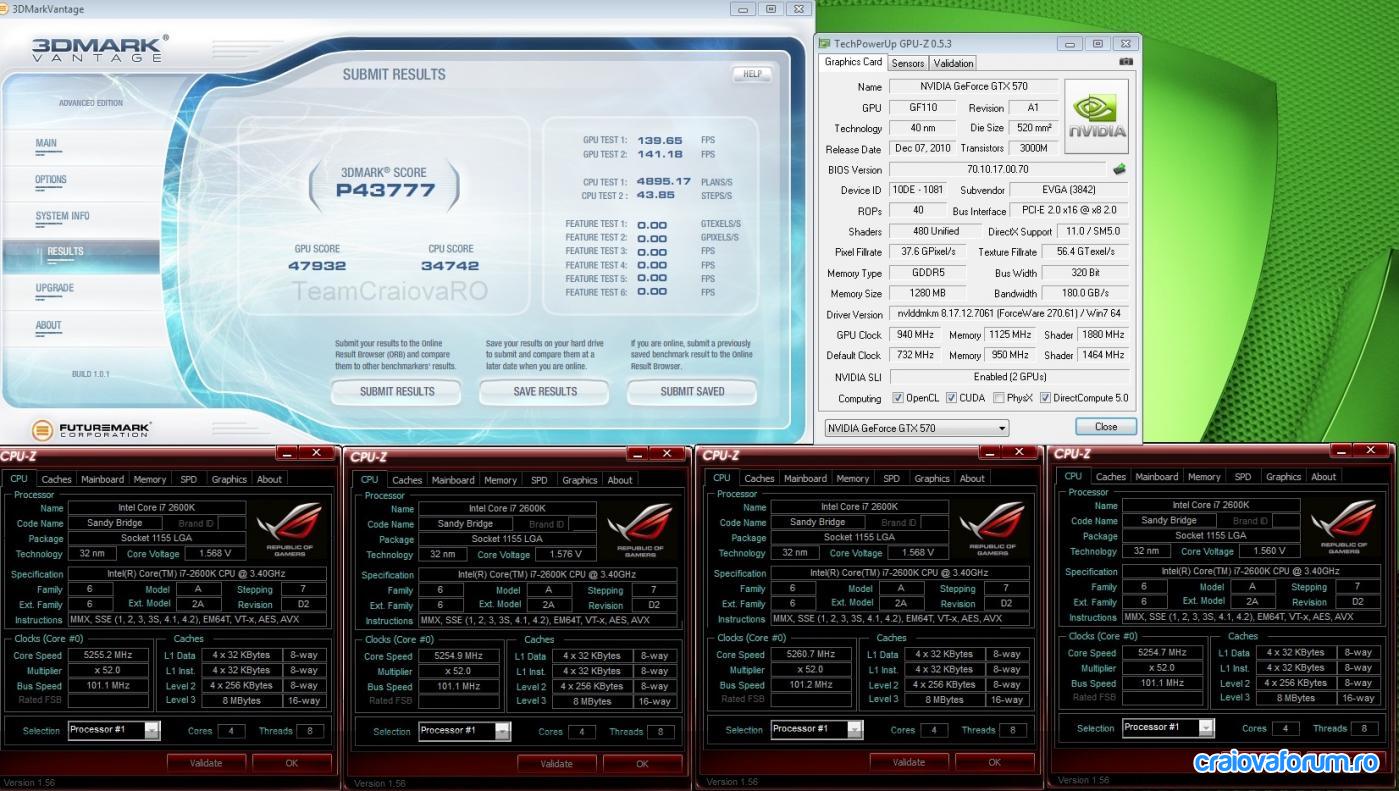
Task: Toggle the CUDA checkbox in GPU-Z
Action: click(951, 398)
